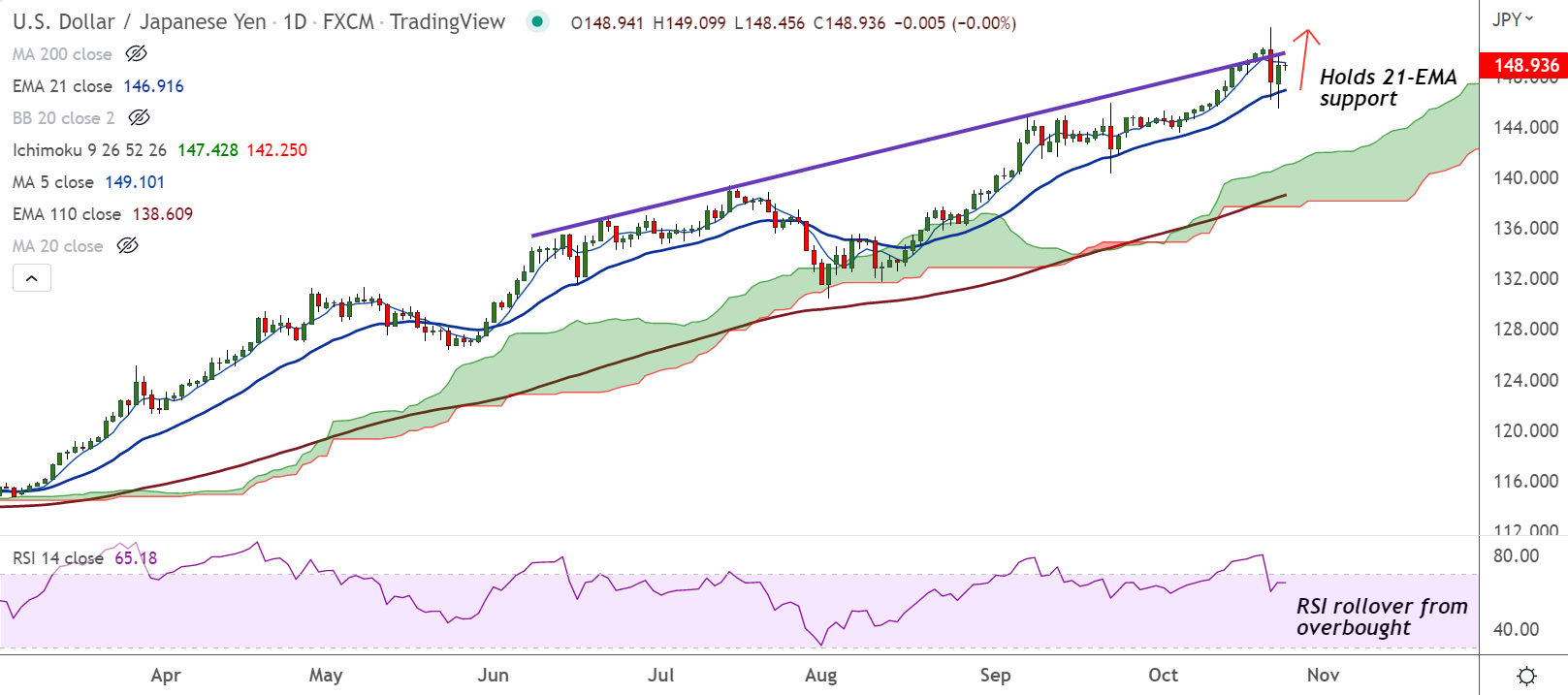1568x695 pixels.
Task: Select the EMA 110 close indicator label
Action: 67,214
